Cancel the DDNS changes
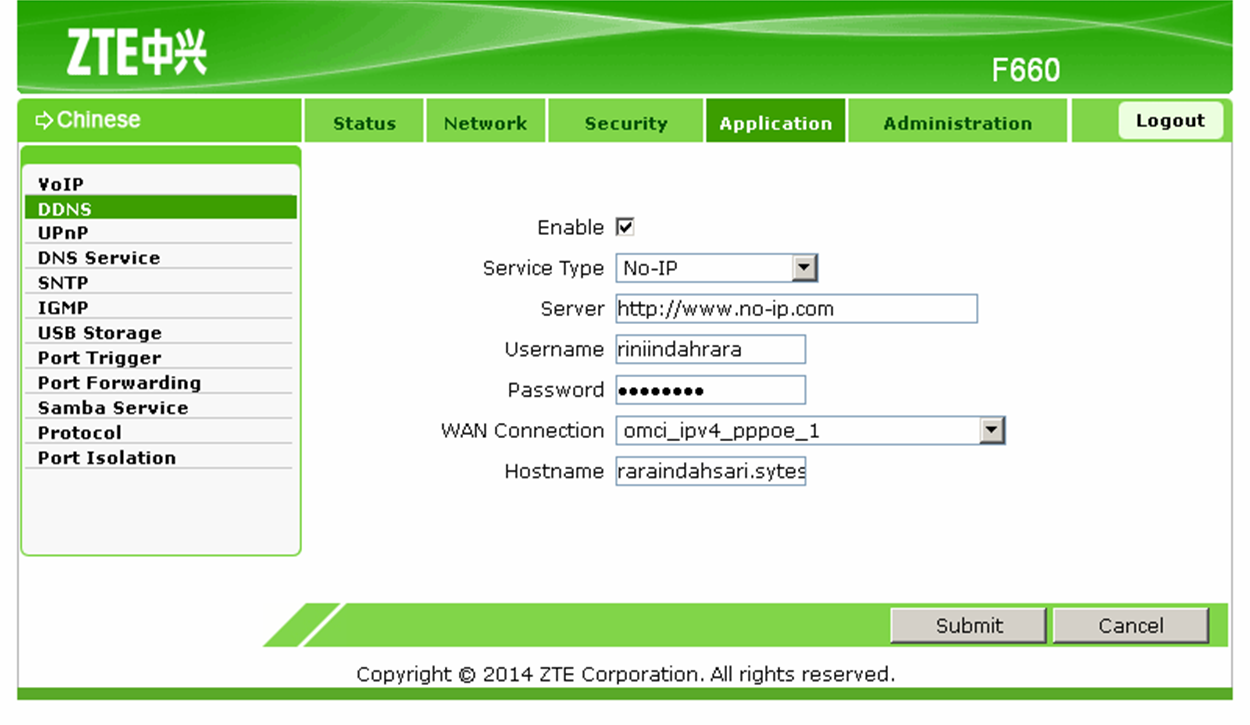 pyautogui.click(x=1131, y=625)
